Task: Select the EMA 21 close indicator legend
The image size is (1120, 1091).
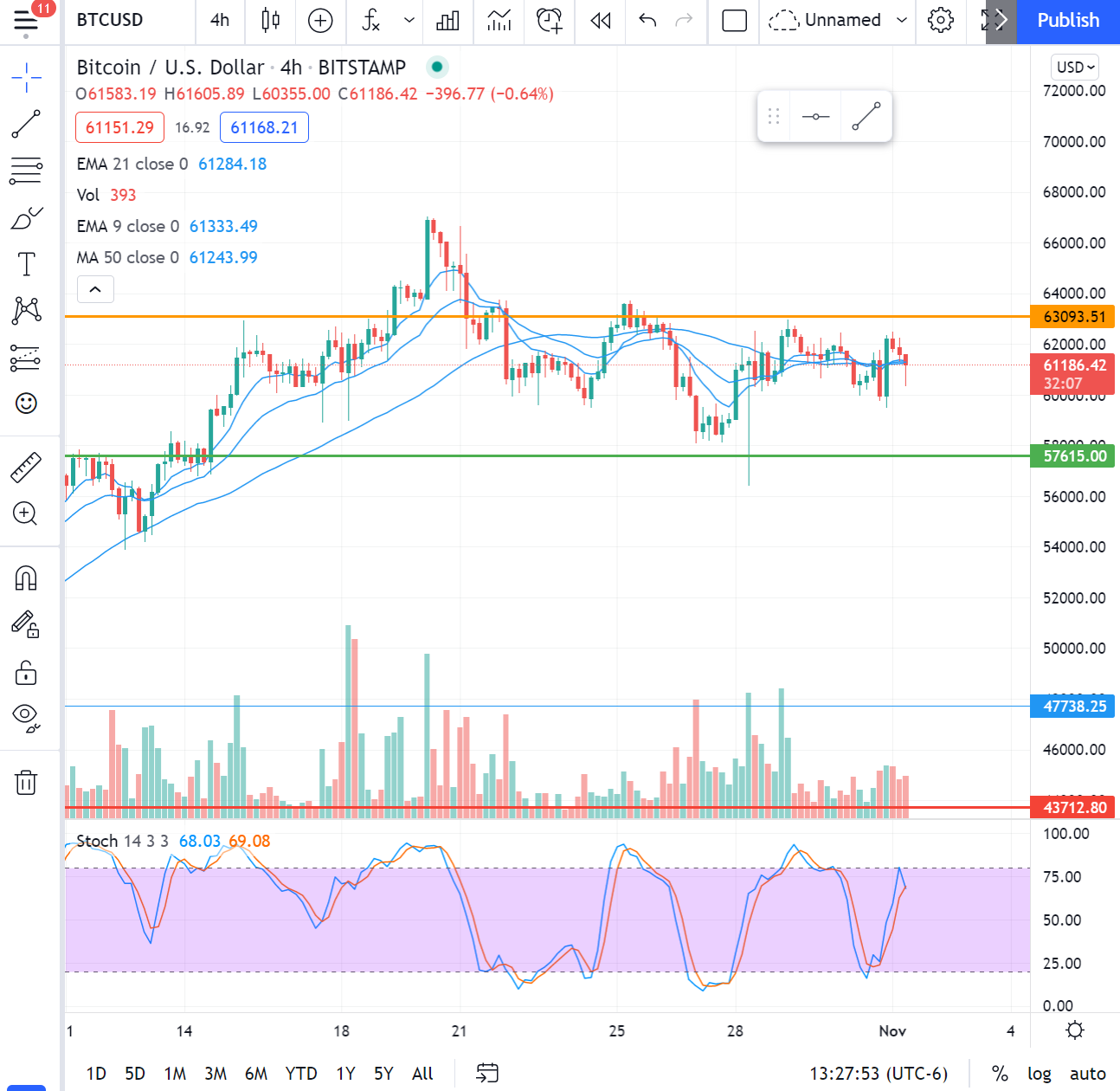Action: coord(171,164)
